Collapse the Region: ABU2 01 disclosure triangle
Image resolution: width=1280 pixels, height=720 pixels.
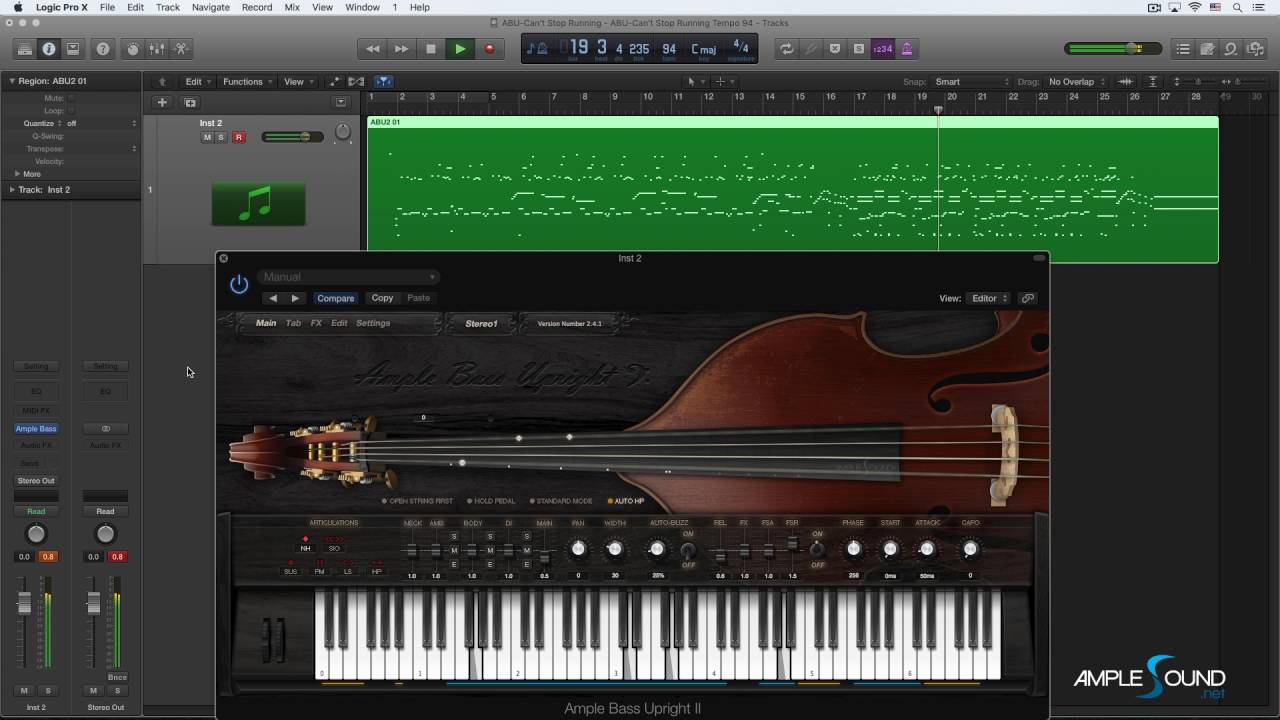pyautogui.click(x=12, y=81)
